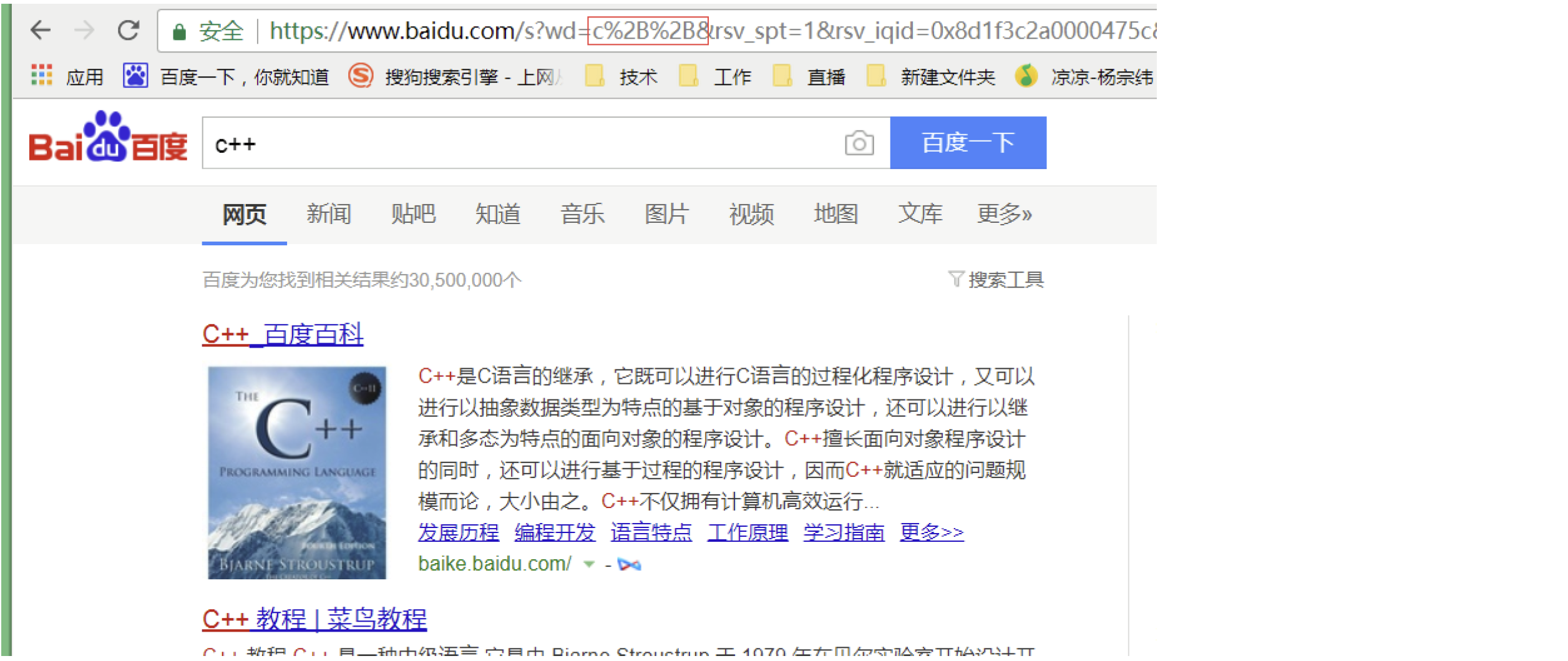This screenshot has height=661, width=1568.
Task: Click the browser forward arrow
Action: pos(84,30)
